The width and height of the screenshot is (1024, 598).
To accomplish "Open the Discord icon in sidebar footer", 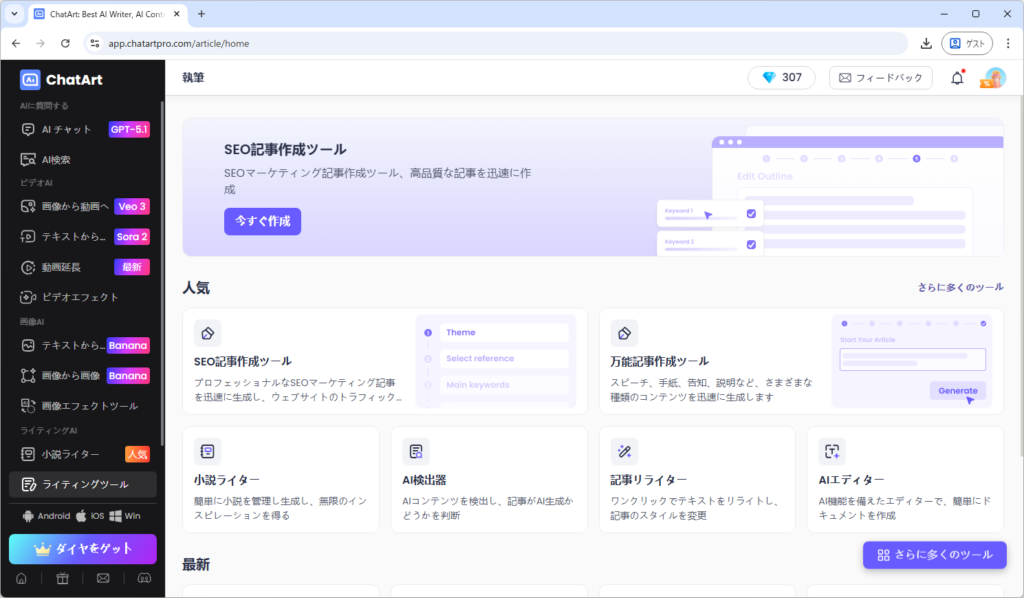I will click(144, 578).
